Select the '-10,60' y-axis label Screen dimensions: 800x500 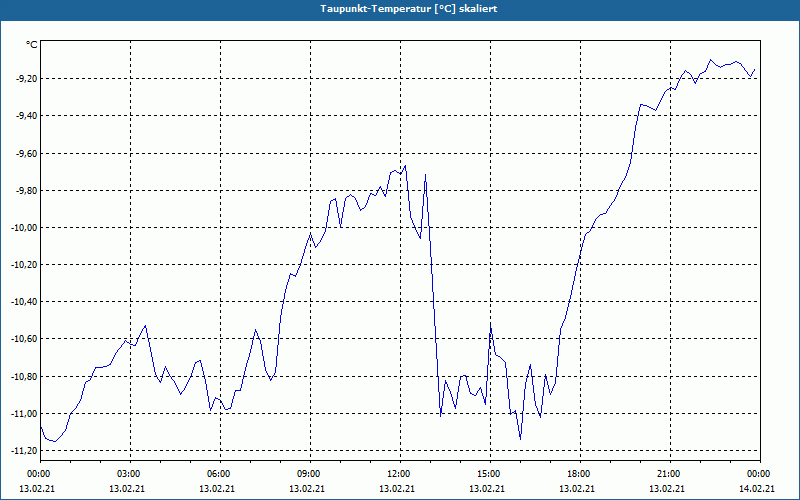point(24,339)
